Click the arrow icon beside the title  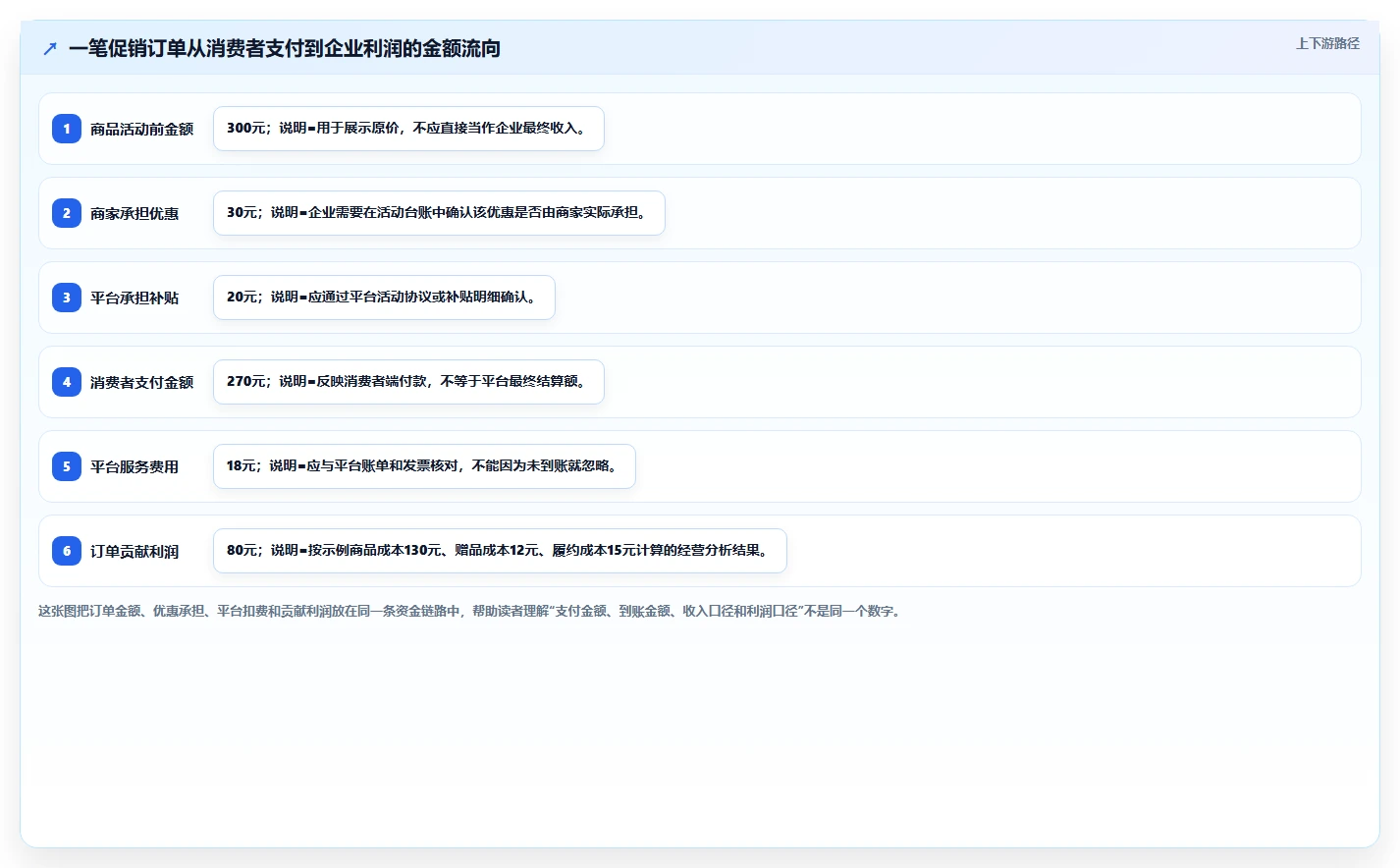(50, 48)
